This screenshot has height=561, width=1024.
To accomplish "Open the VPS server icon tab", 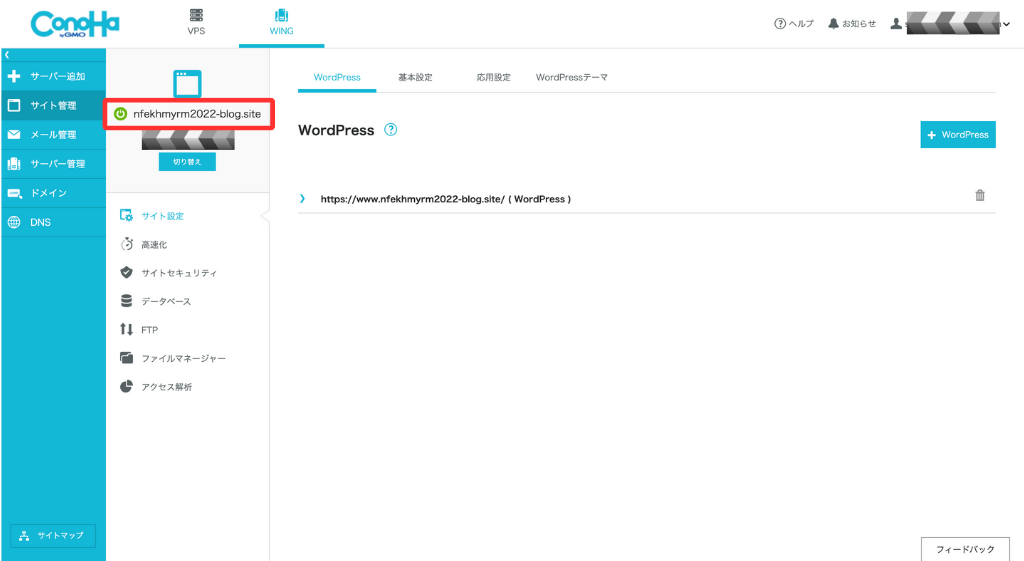I will (196, 22).
